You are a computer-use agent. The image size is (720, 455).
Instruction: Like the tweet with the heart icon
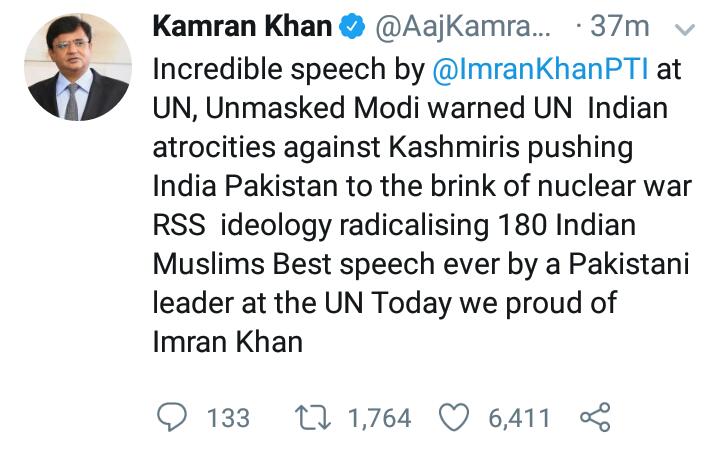click(x=454, y=417)
